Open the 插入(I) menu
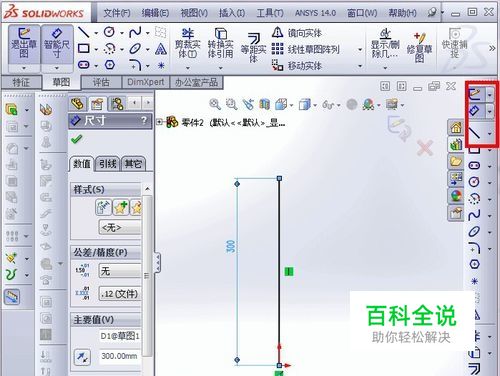Viewport: 500px width, 376px height. (x=232, y=13)
